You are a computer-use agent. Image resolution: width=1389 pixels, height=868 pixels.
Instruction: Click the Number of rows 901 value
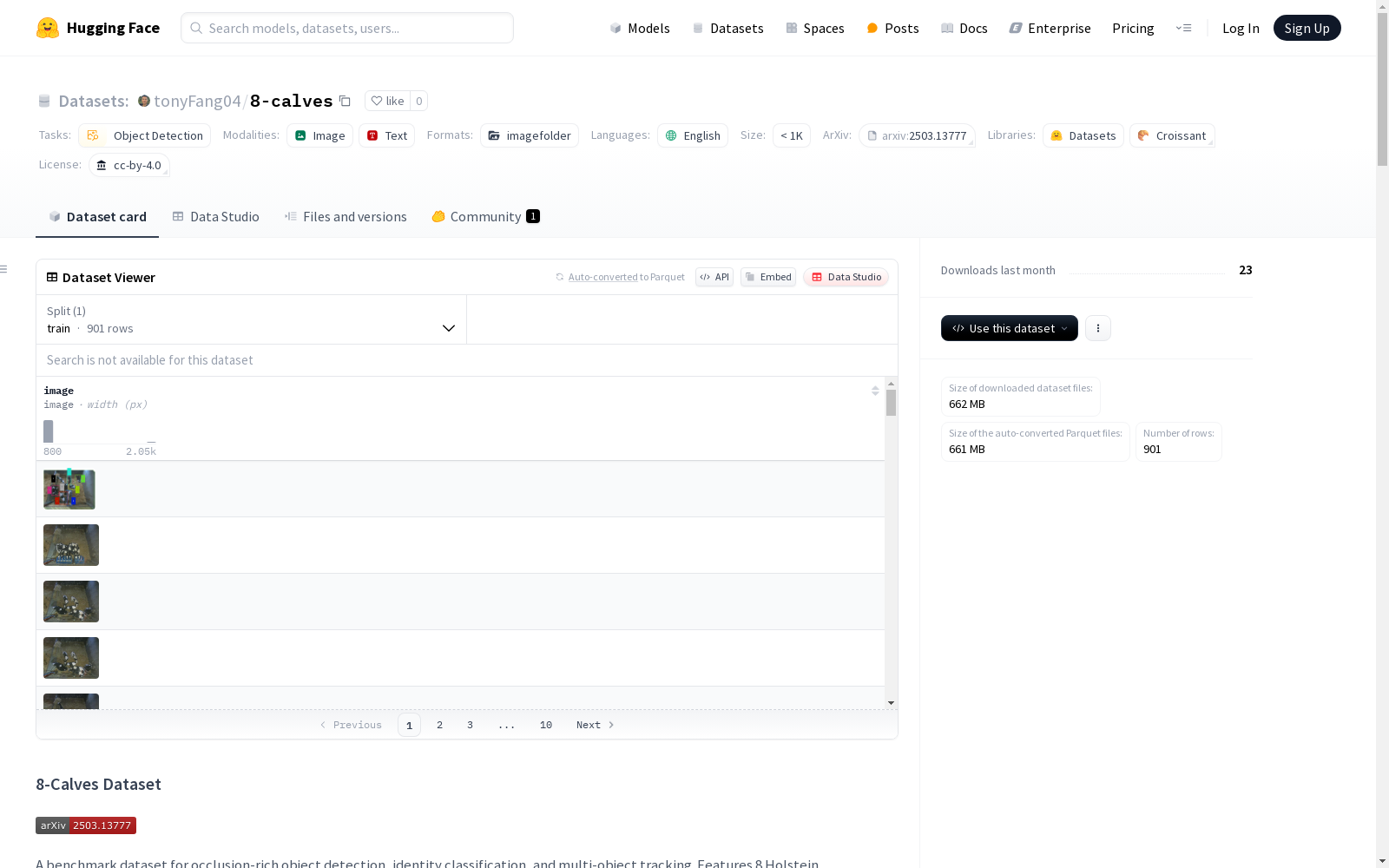click(x=1152, y=449)
